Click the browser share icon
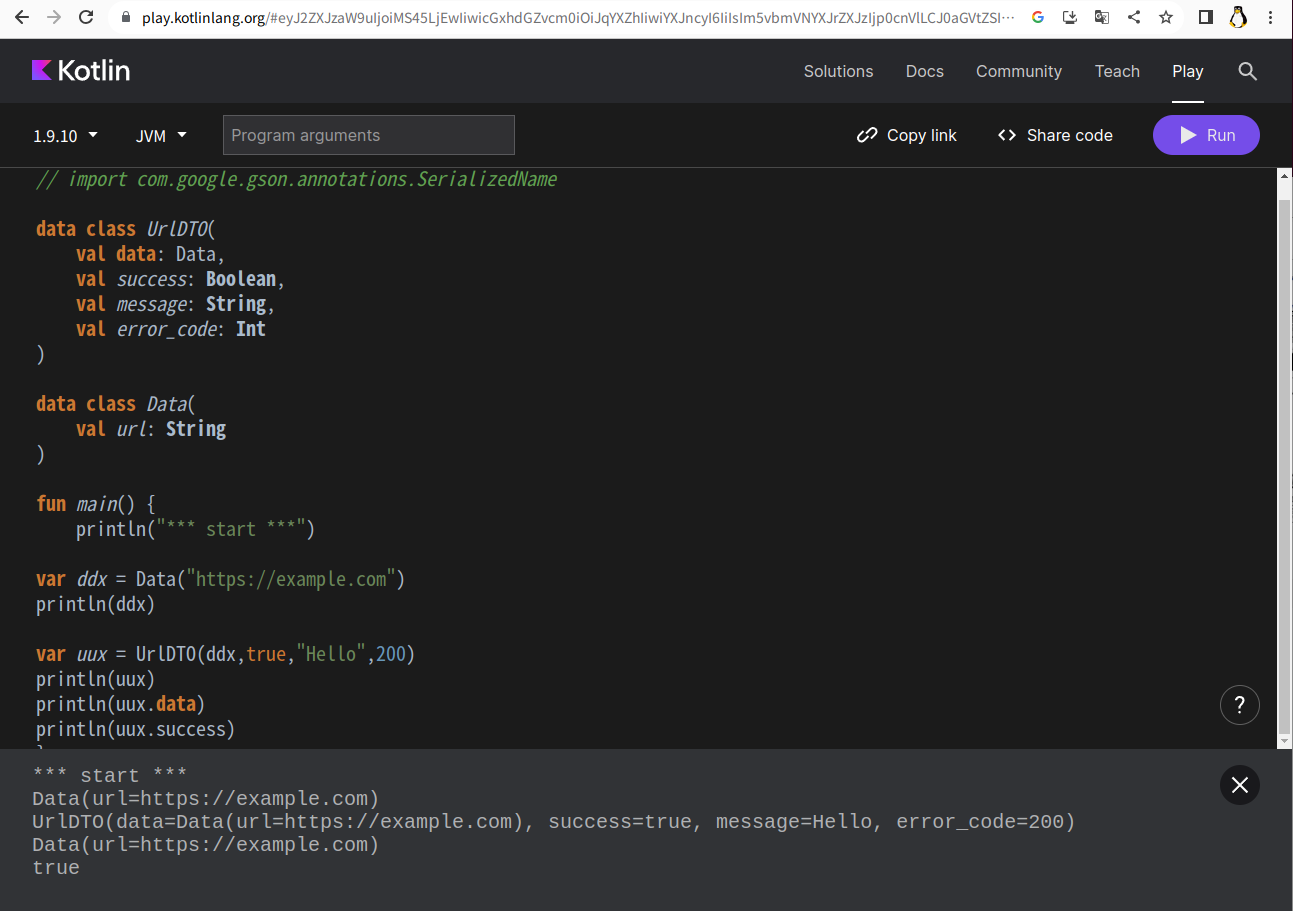Viewport: 1293px width, 911px height. [1134, 17]
